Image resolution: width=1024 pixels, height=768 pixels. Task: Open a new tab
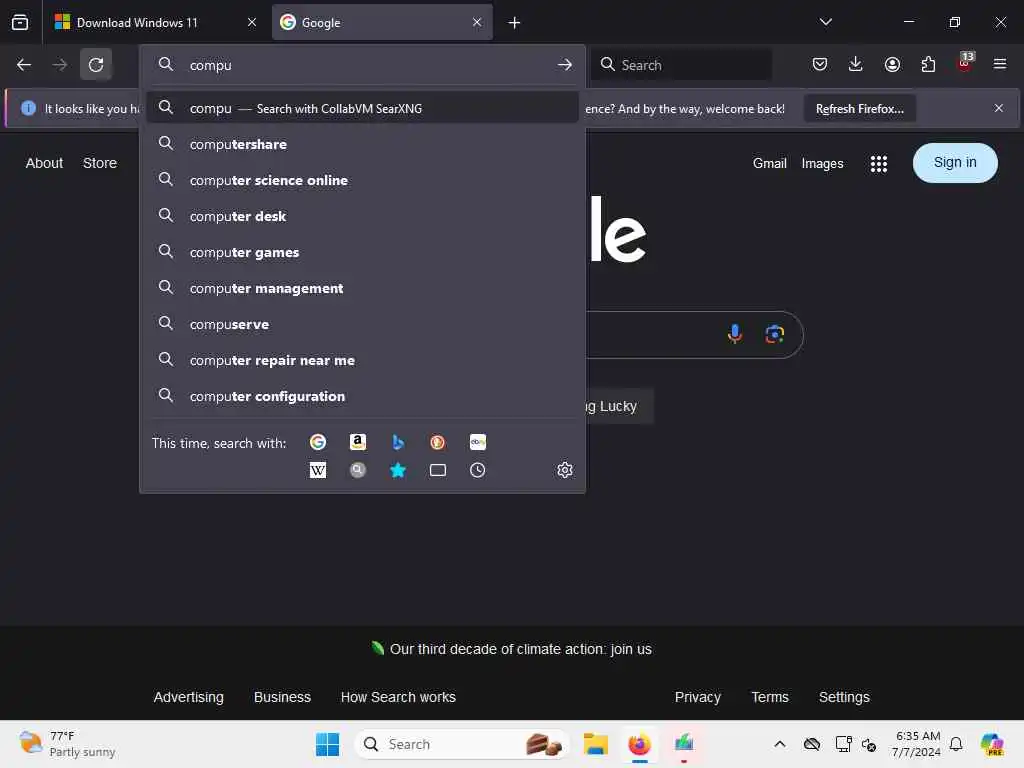(x=515, y=23)
